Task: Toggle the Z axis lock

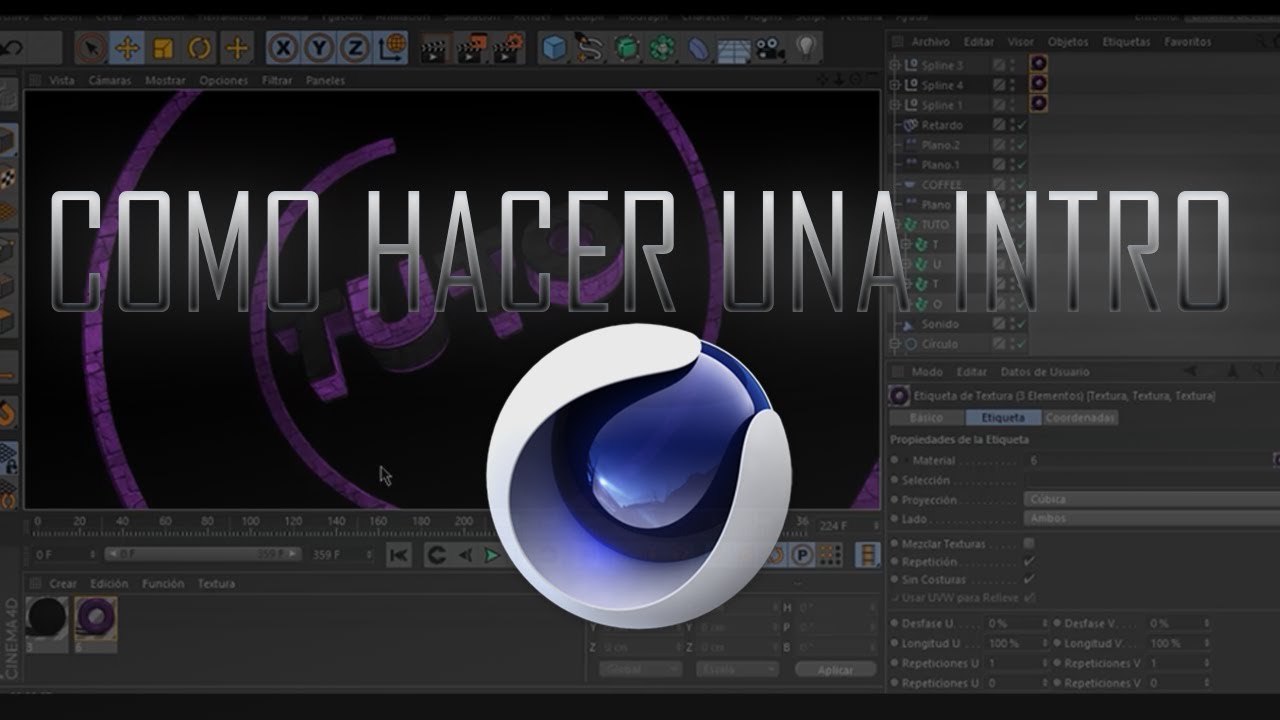Action: click(354, 47)
